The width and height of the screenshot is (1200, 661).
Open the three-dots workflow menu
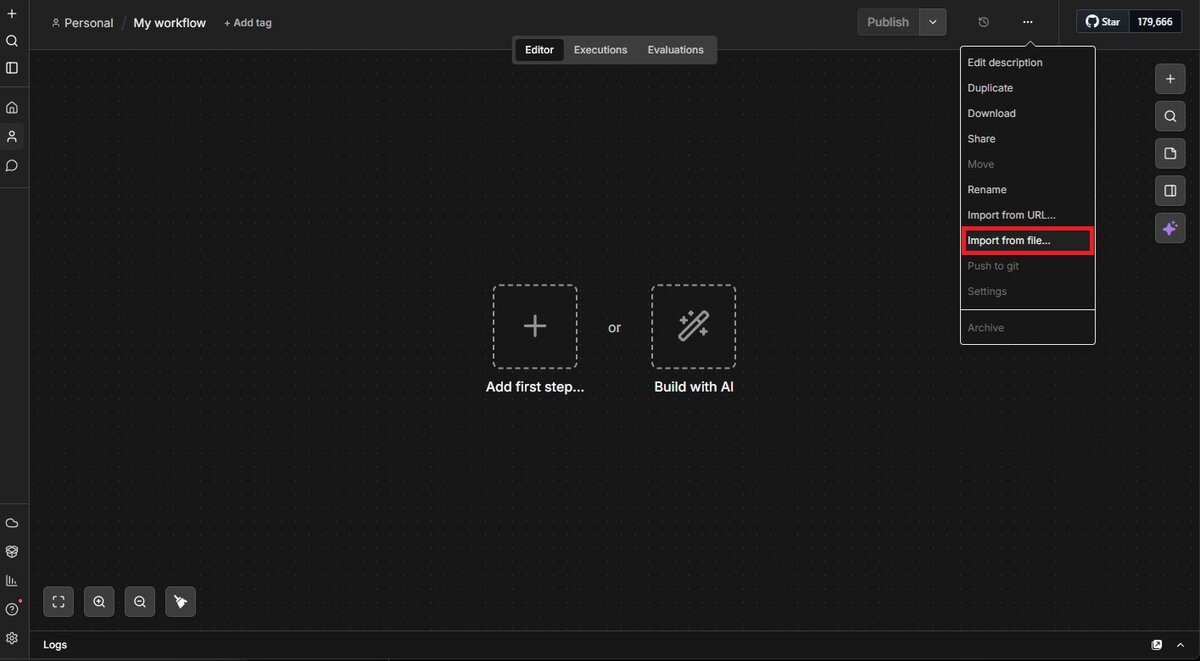pos(1027,21)
